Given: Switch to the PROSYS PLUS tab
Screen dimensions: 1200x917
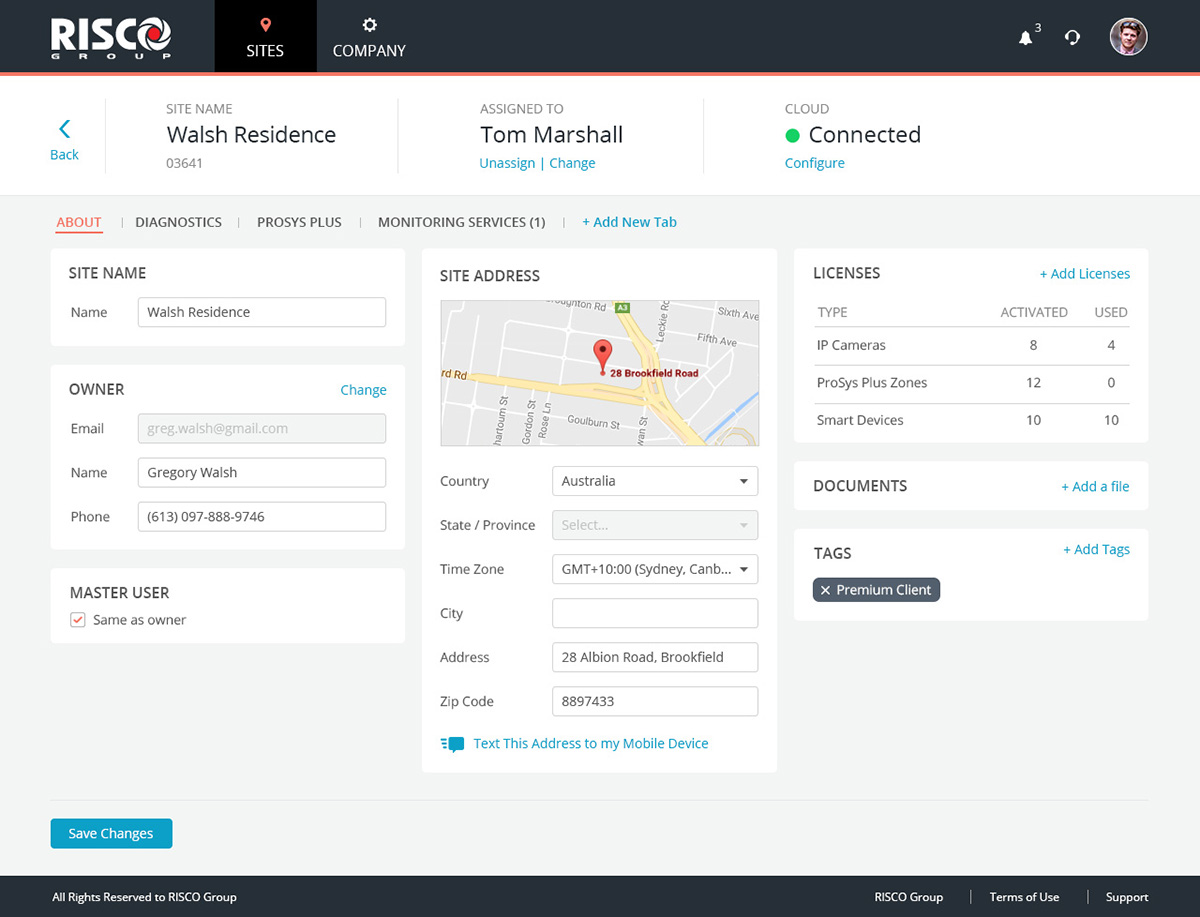Looking at the screenshot, I should point(299,222).
